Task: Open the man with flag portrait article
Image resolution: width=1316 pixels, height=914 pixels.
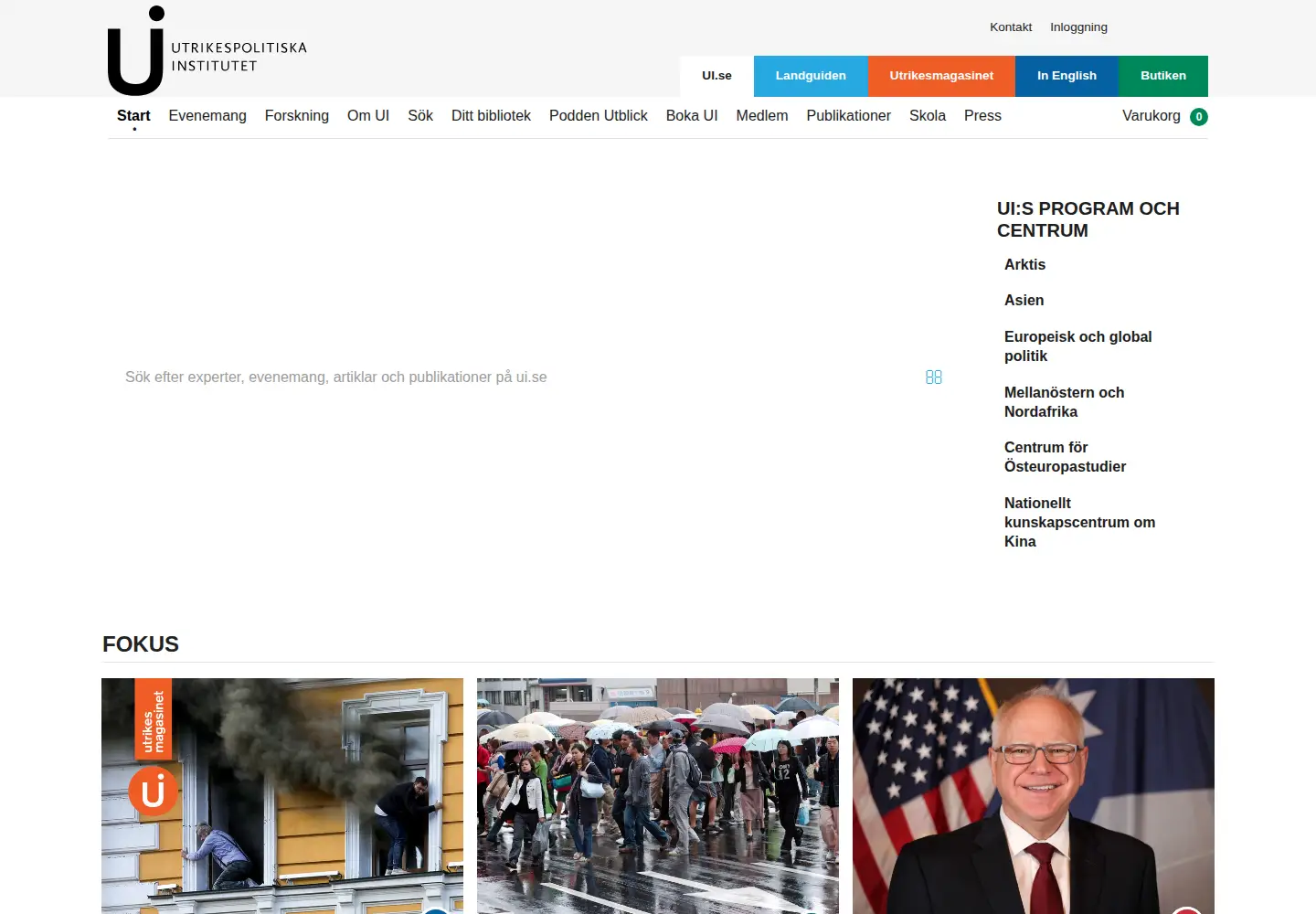Action: point(1034,796)
